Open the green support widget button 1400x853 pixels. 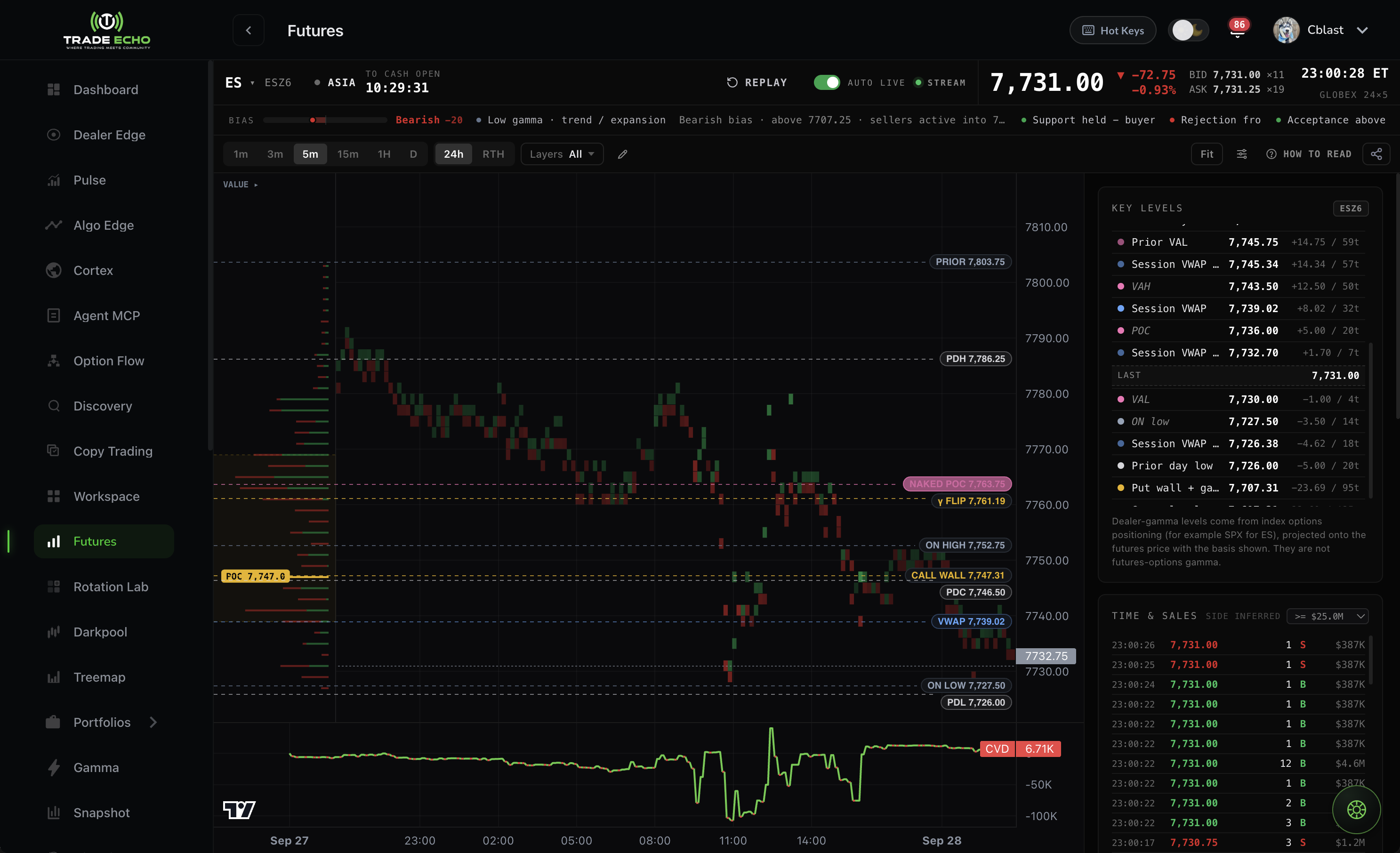(1356, 809)
